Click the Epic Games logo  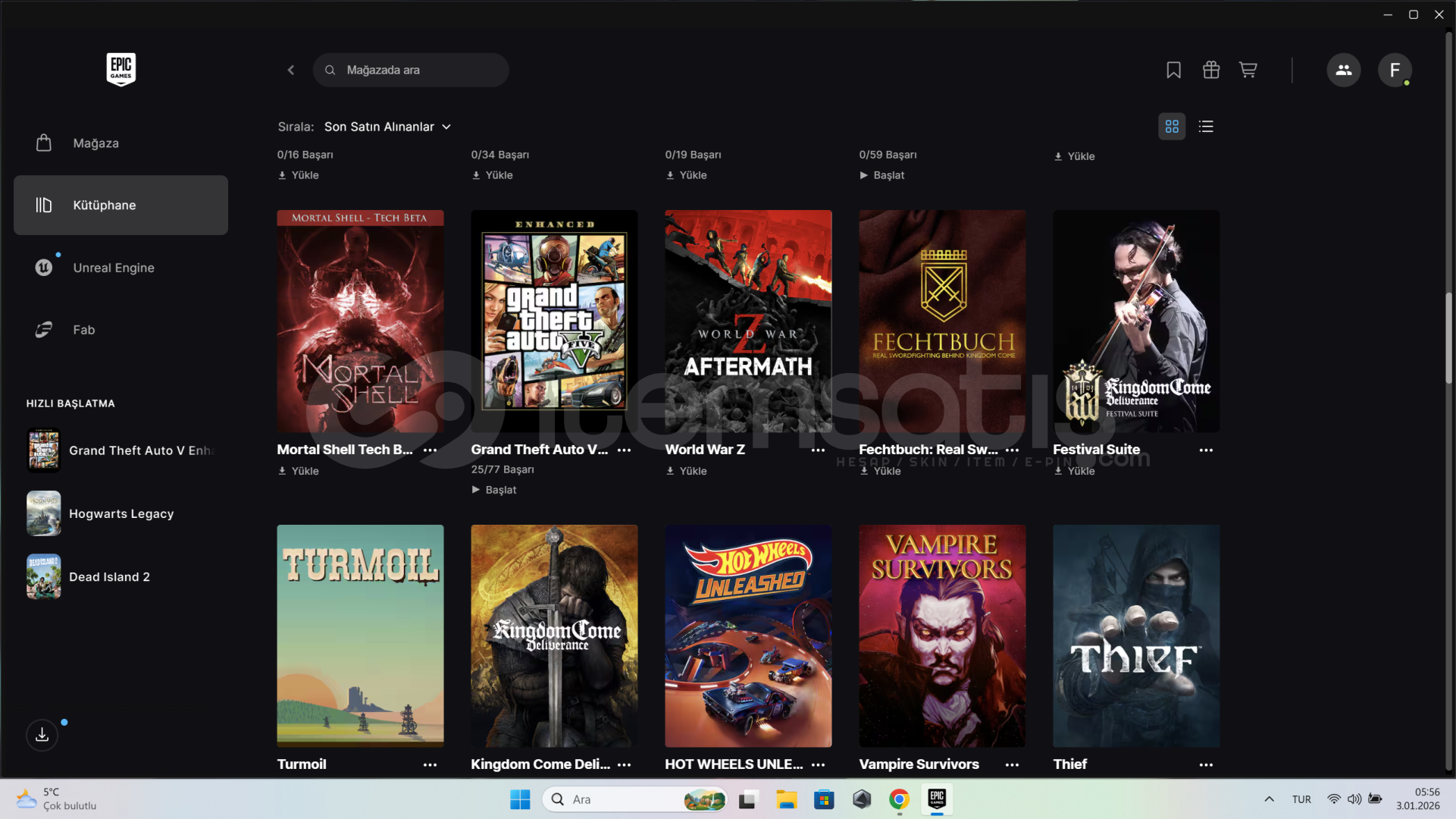(x=121, y=69)
